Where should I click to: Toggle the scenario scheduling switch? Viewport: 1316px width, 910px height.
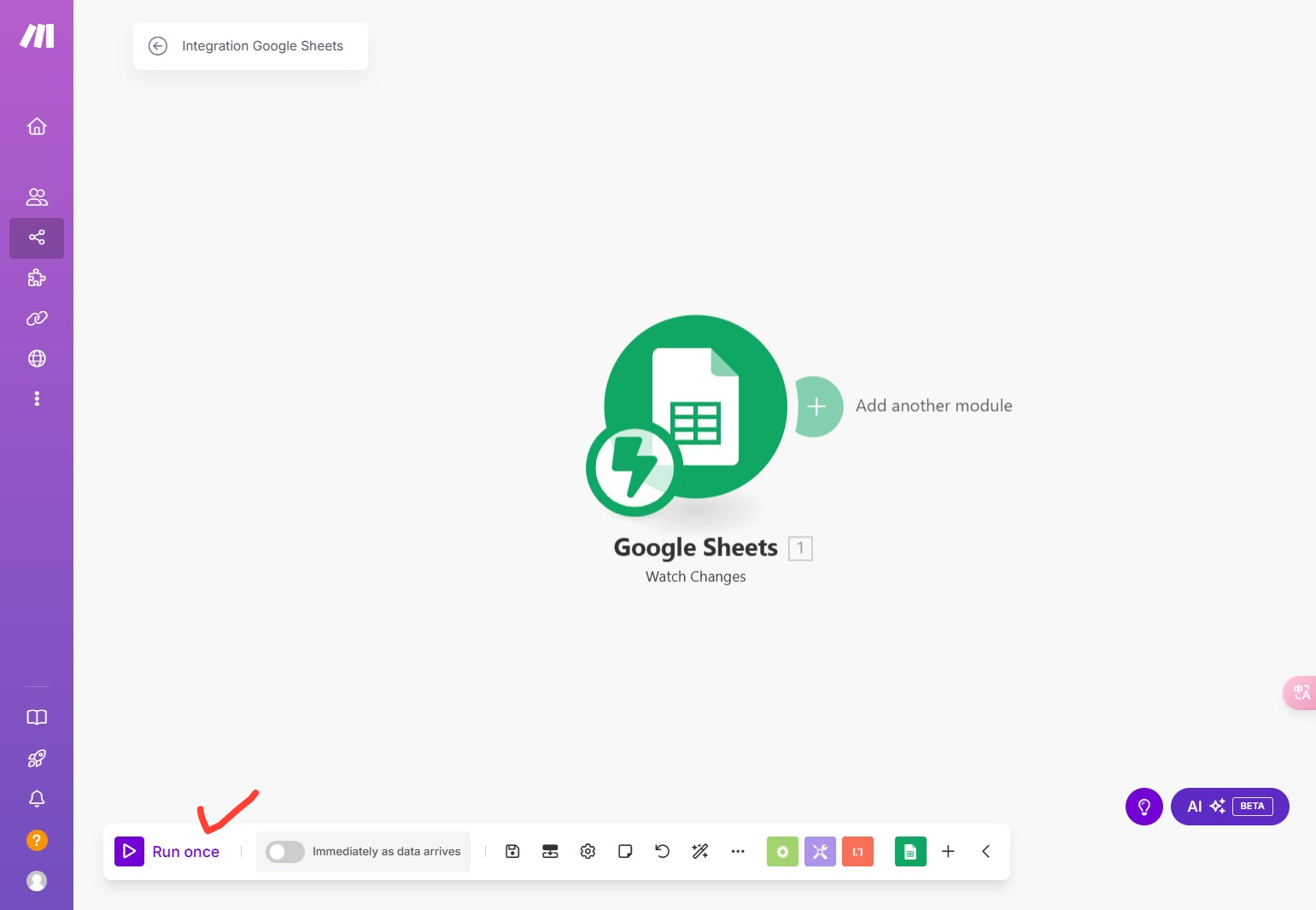click(285, 852)
